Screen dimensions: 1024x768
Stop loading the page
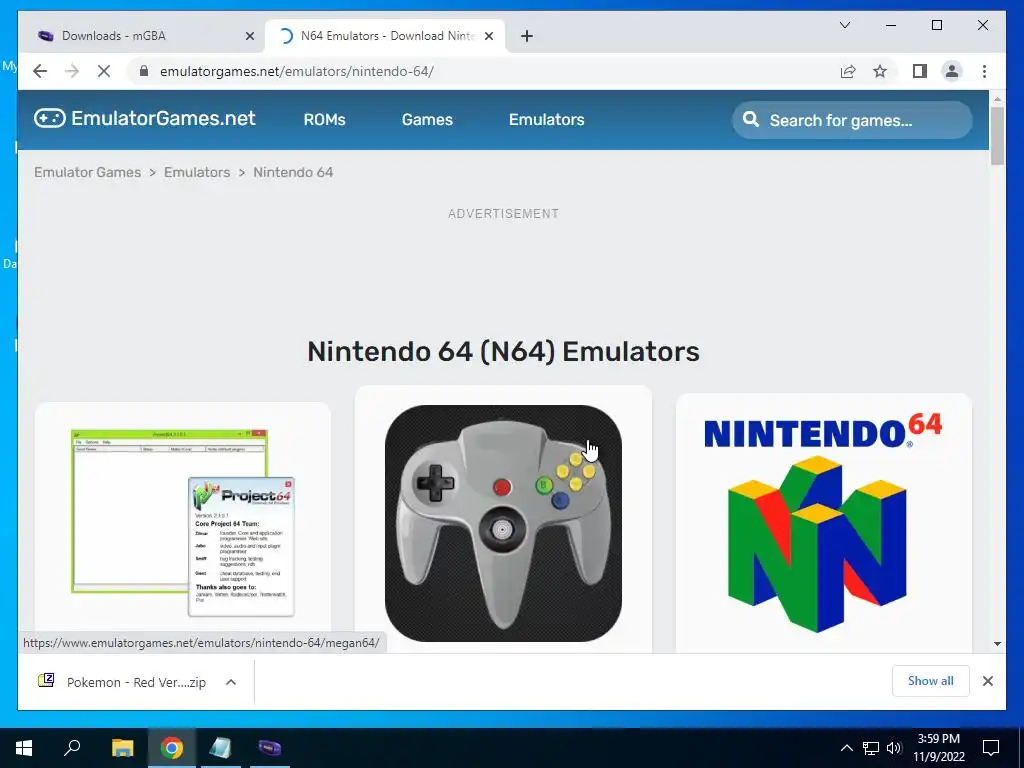[104, 71]
